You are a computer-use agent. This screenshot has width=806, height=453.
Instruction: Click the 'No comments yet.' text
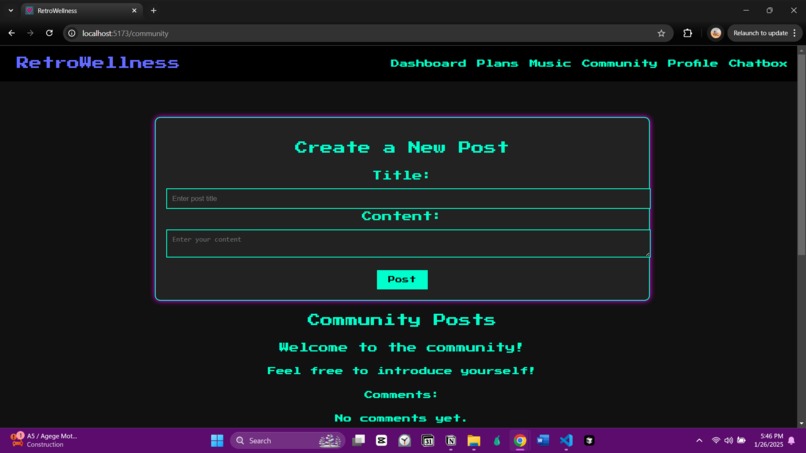coord(401,418)
